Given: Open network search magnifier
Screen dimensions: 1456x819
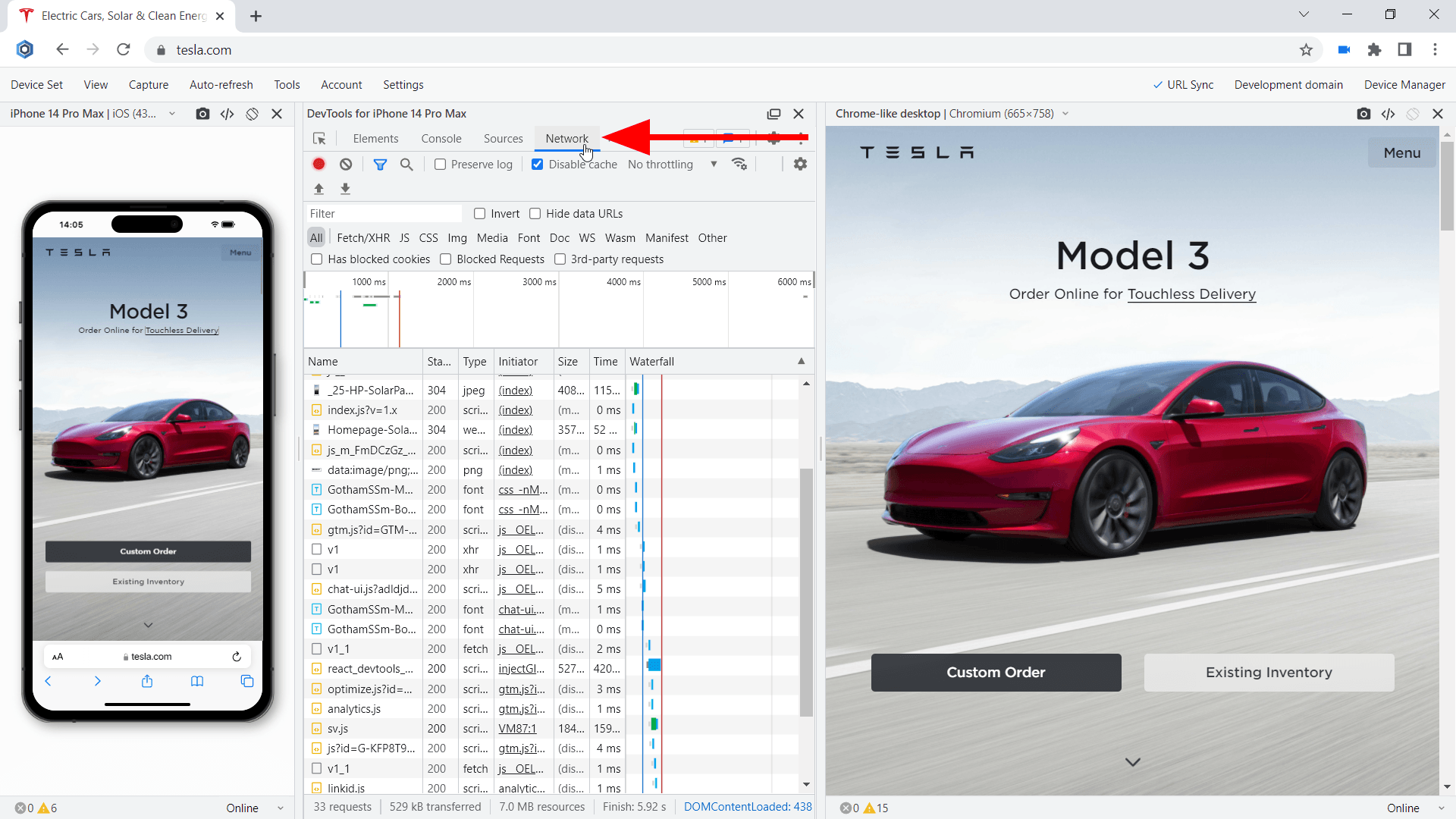Looking at the screenshot, I should 406,164.
